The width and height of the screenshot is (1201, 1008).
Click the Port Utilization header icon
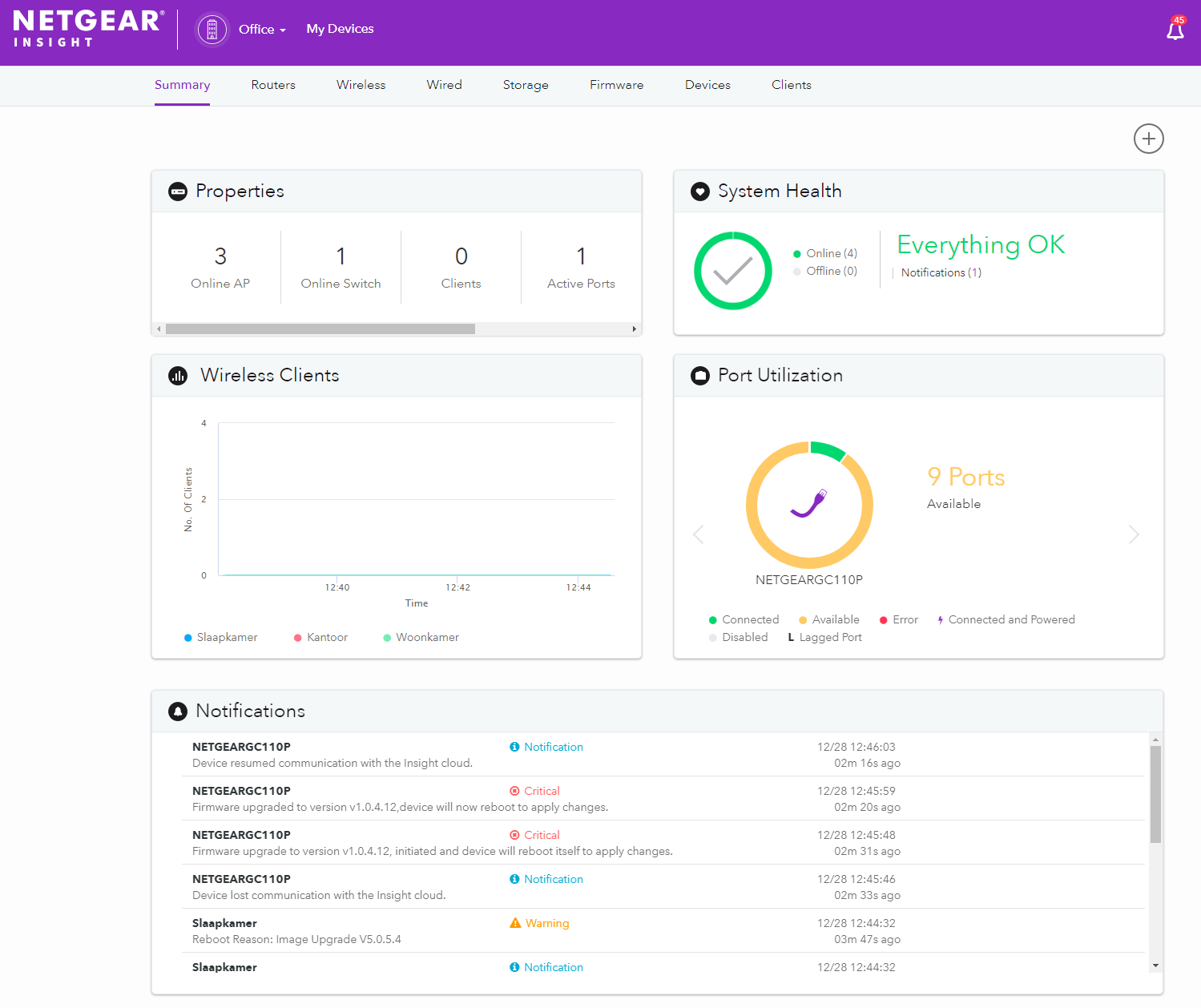click(700, 376)
